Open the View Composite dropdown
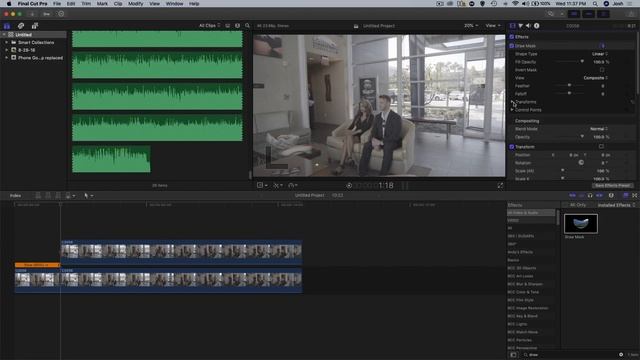 (x=596, y=78)
